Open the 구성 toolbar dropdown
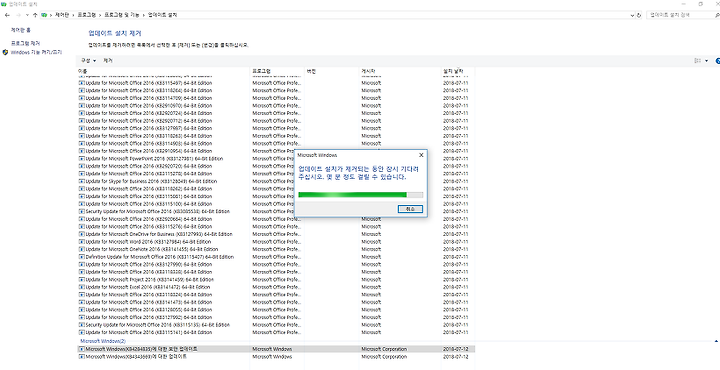This screenshot has height=370, width=720. pyautogui.click(x=89, y=61)
